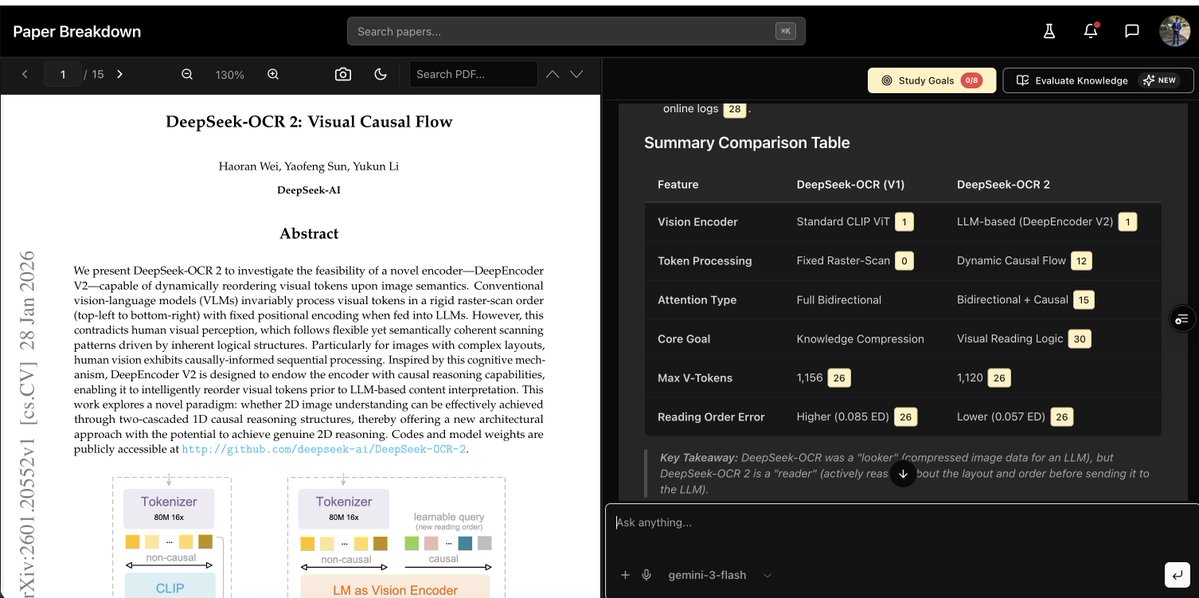1199x598 pixels.
Task: Zoom out of the PDF
Action: pos(187,74)
